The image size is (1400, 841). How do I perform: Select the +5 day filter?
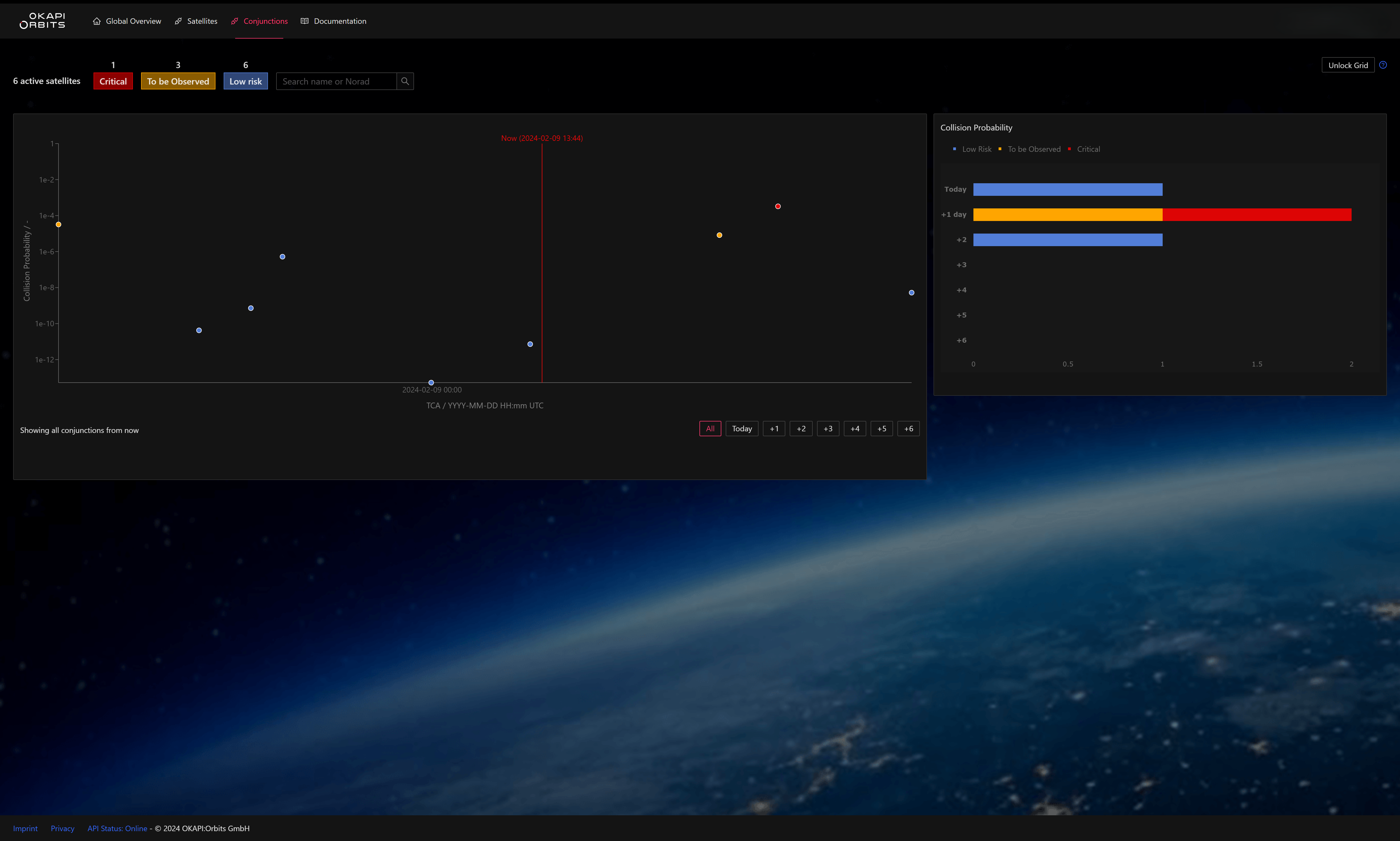[882, 429]
